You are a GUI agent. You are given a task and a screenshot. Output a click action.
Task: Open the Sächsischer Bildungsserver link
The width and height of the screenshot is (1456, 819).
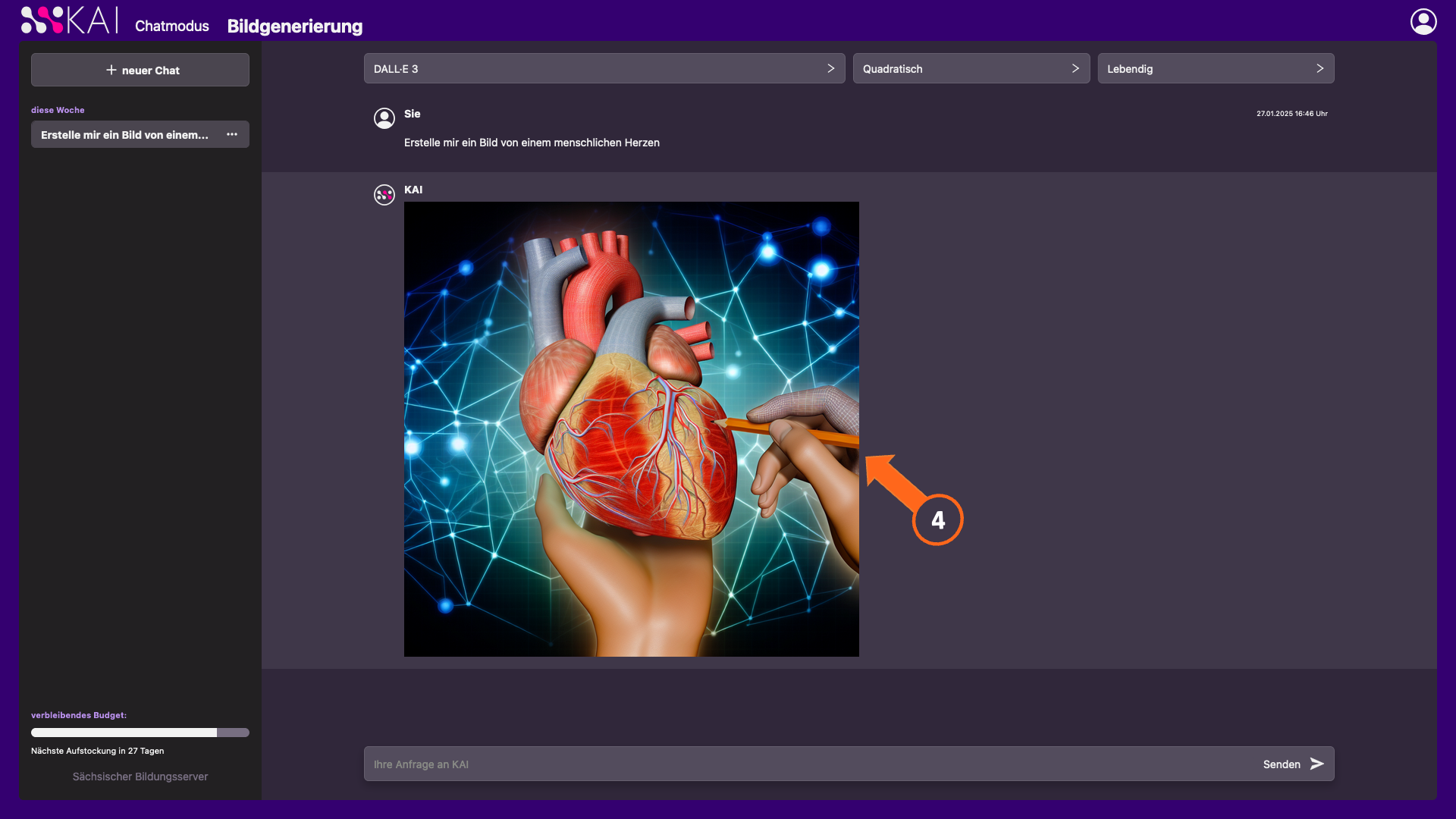click(140, 777)
